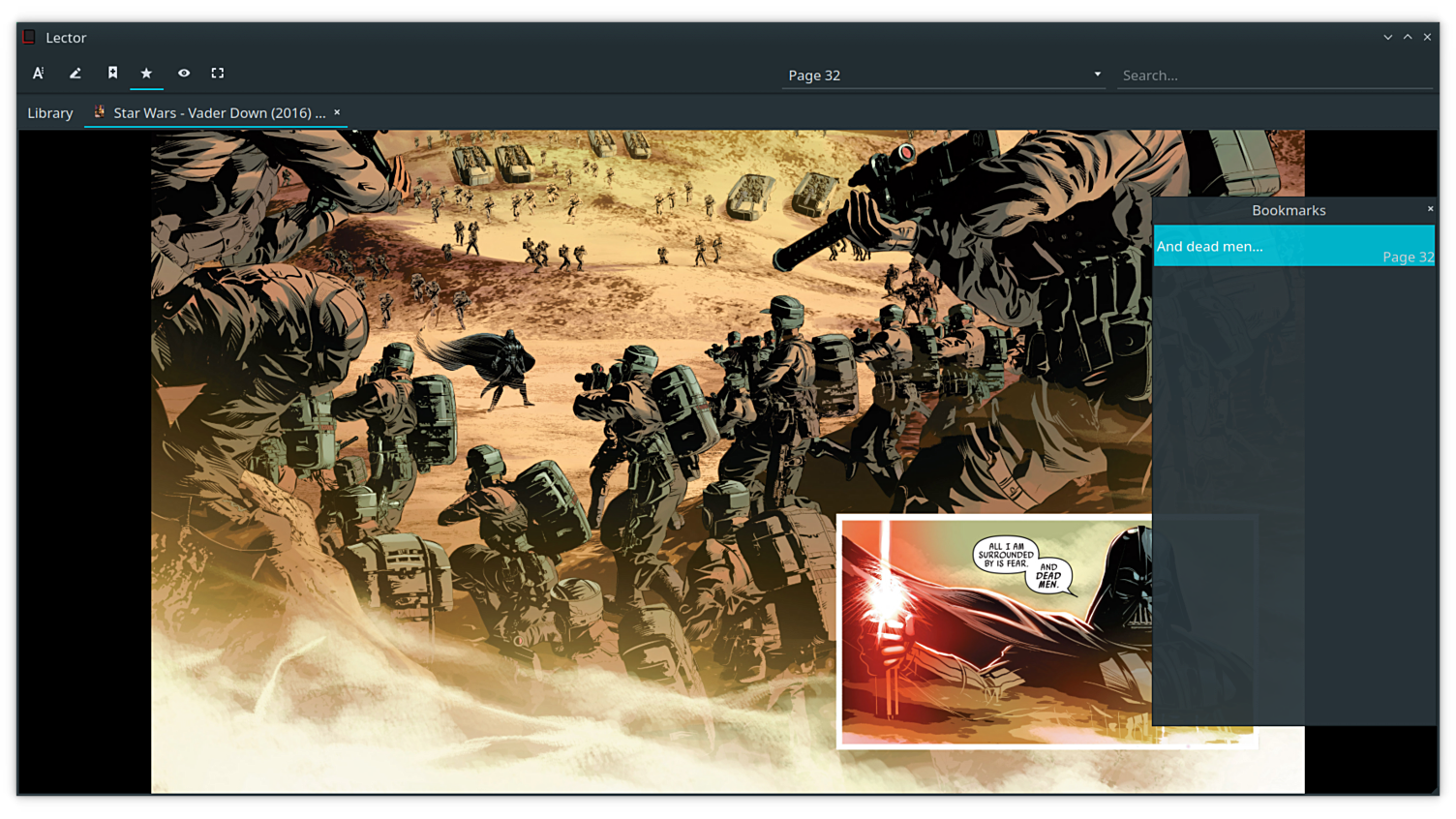This screenshot has width=1456, height=819.
Task: Open the font settings tool
Action: pyautogui.click(x=39, y=74)
